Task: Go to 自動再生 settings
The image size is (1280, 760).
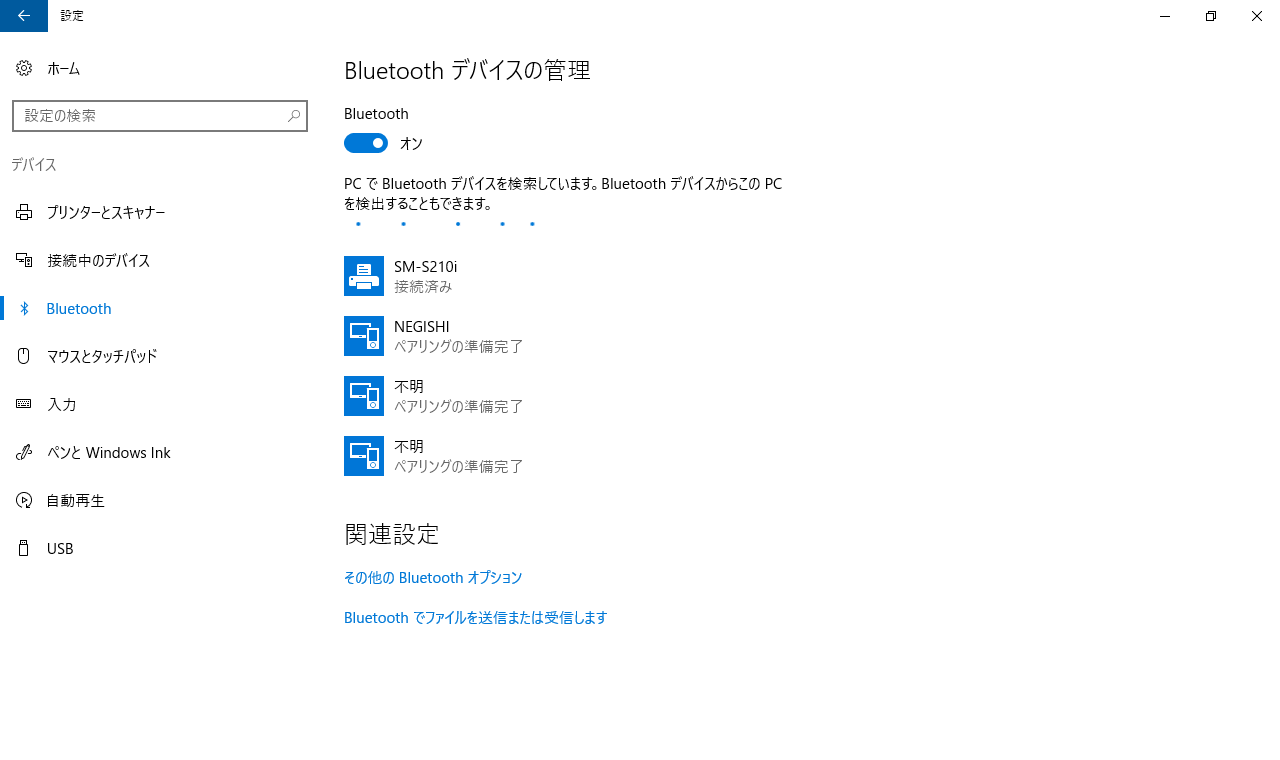Action: [76, 500]
